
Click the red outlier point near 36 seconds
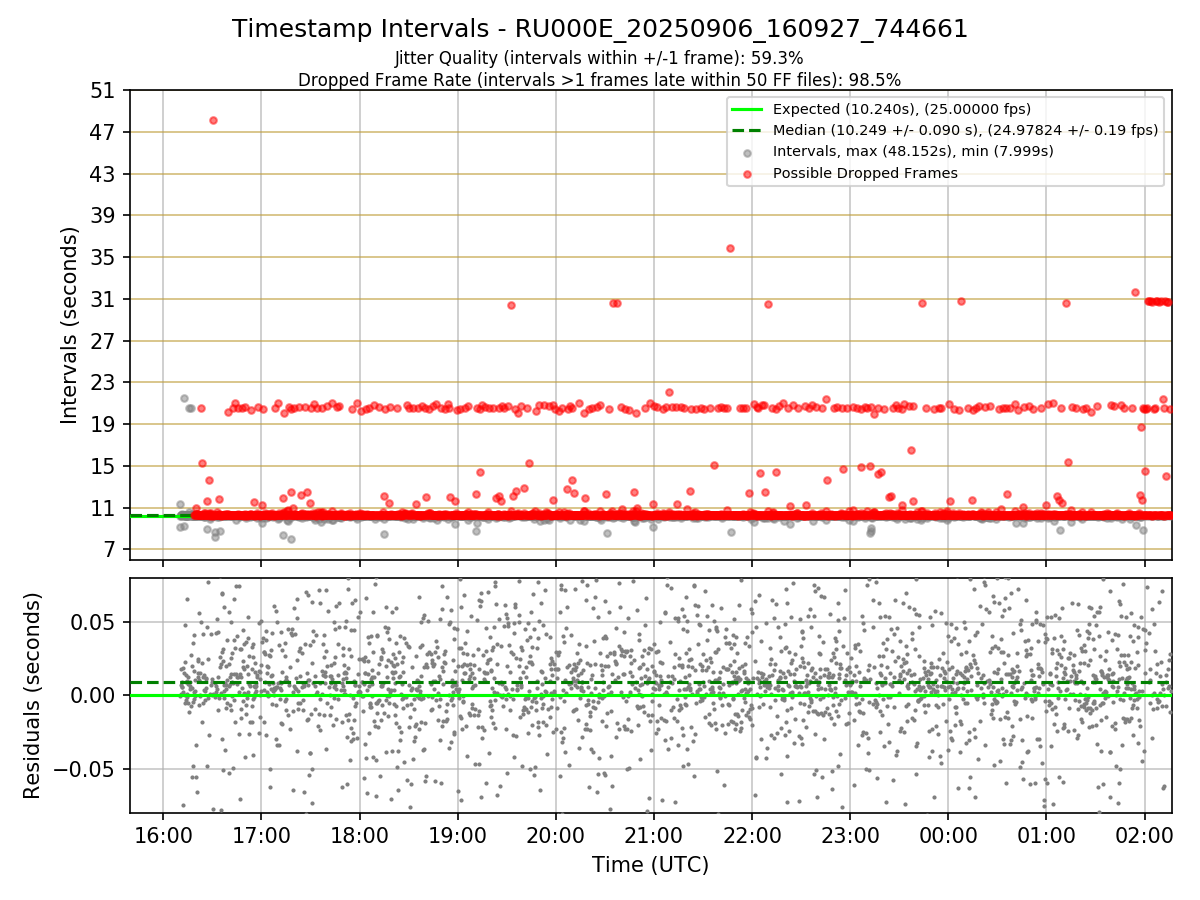730,248
